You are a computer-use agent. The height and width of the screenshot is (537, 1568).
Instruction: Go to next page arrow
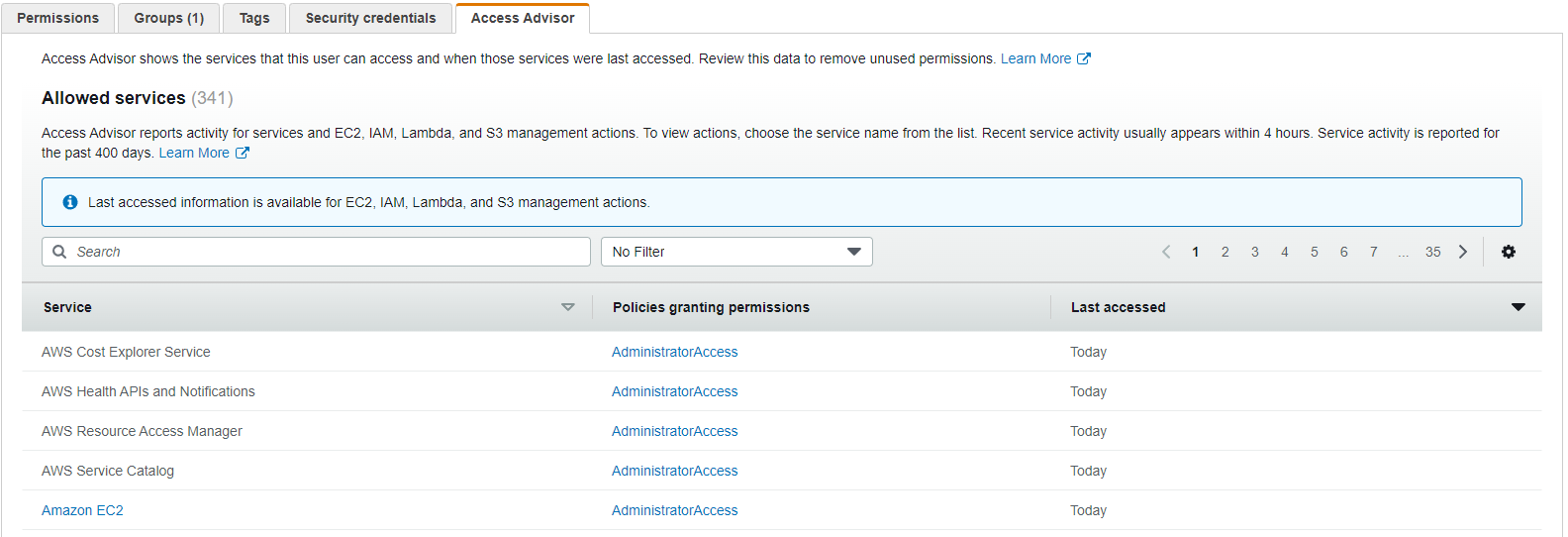(x=1463, y=252)
